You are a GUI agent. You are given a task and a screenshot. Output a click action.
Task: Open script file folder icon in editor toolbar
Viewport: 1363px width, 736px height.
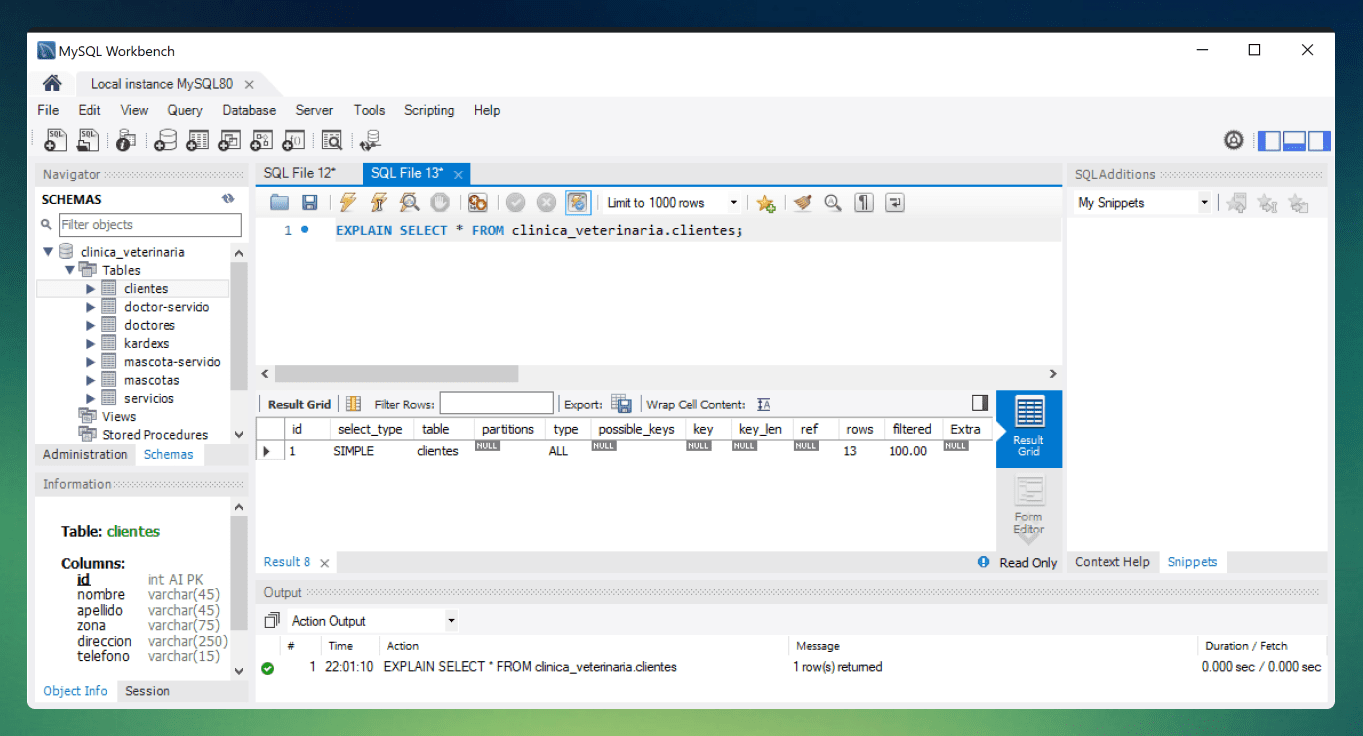tap(280, 203)
